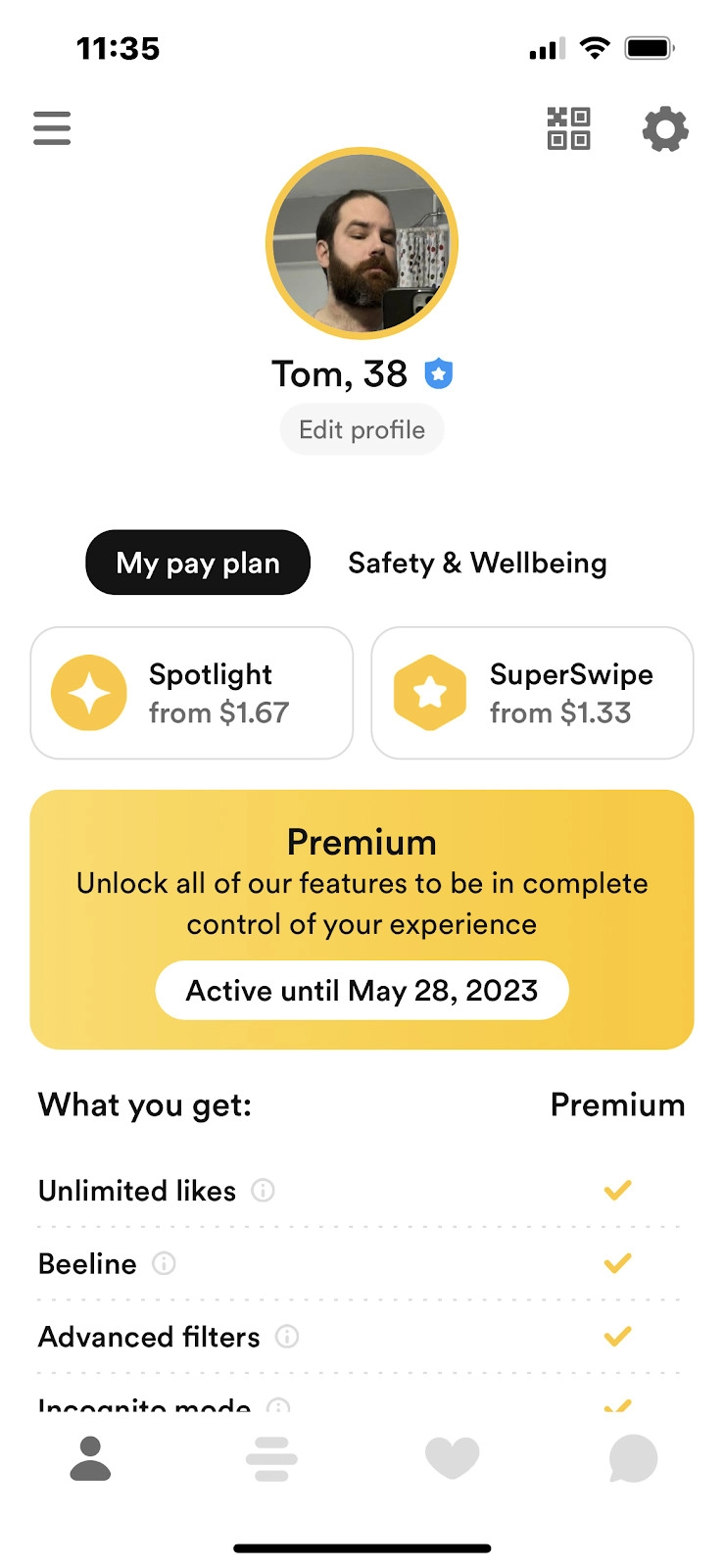The height and width of the screenshot is (1568, 724).
Task: Open settings gear icon
Action: [x=665, y=129]
